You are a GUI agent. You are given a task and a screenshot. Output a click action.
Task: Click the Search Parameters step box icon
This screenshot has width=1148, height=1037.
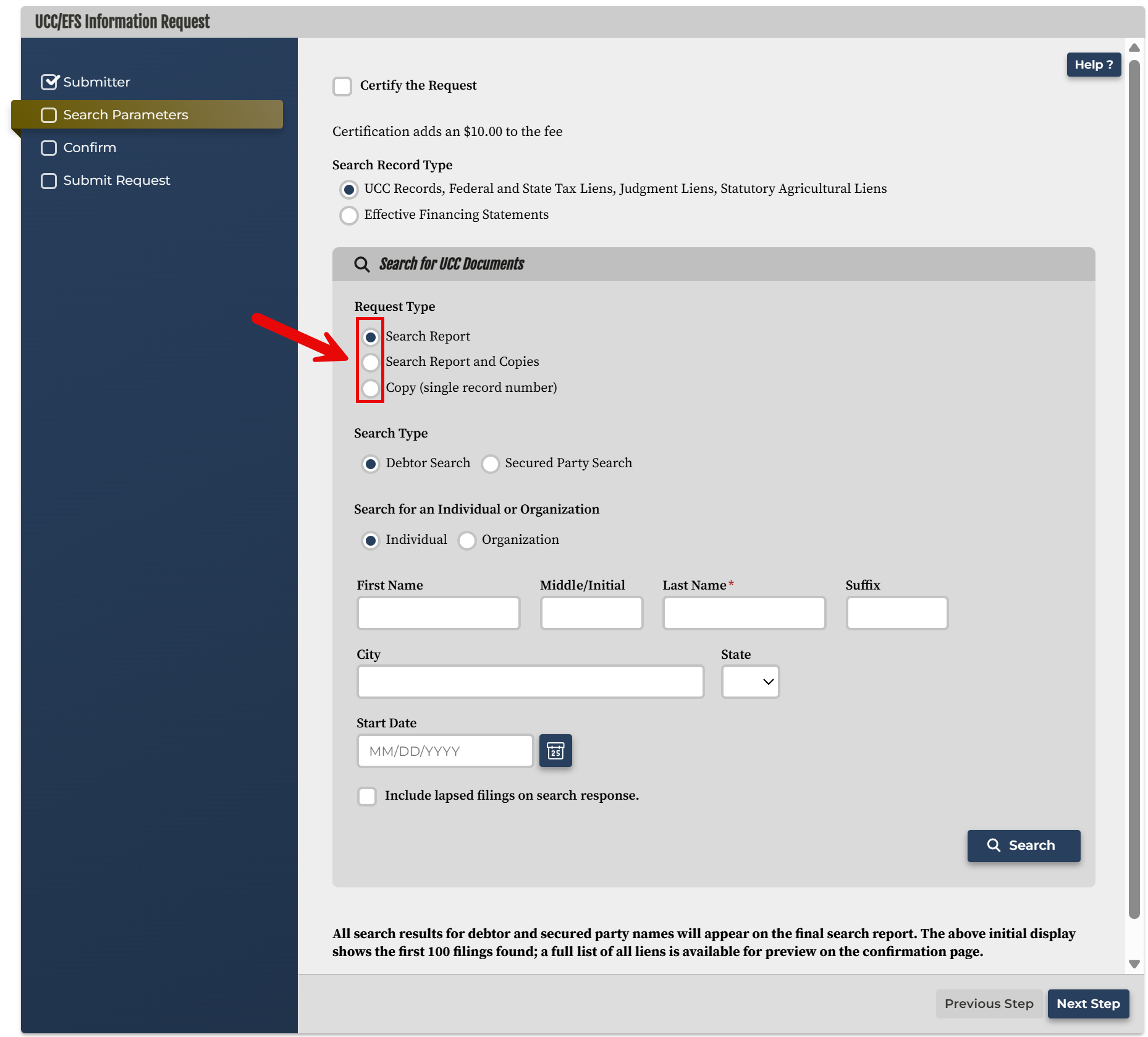click(49, 115)
